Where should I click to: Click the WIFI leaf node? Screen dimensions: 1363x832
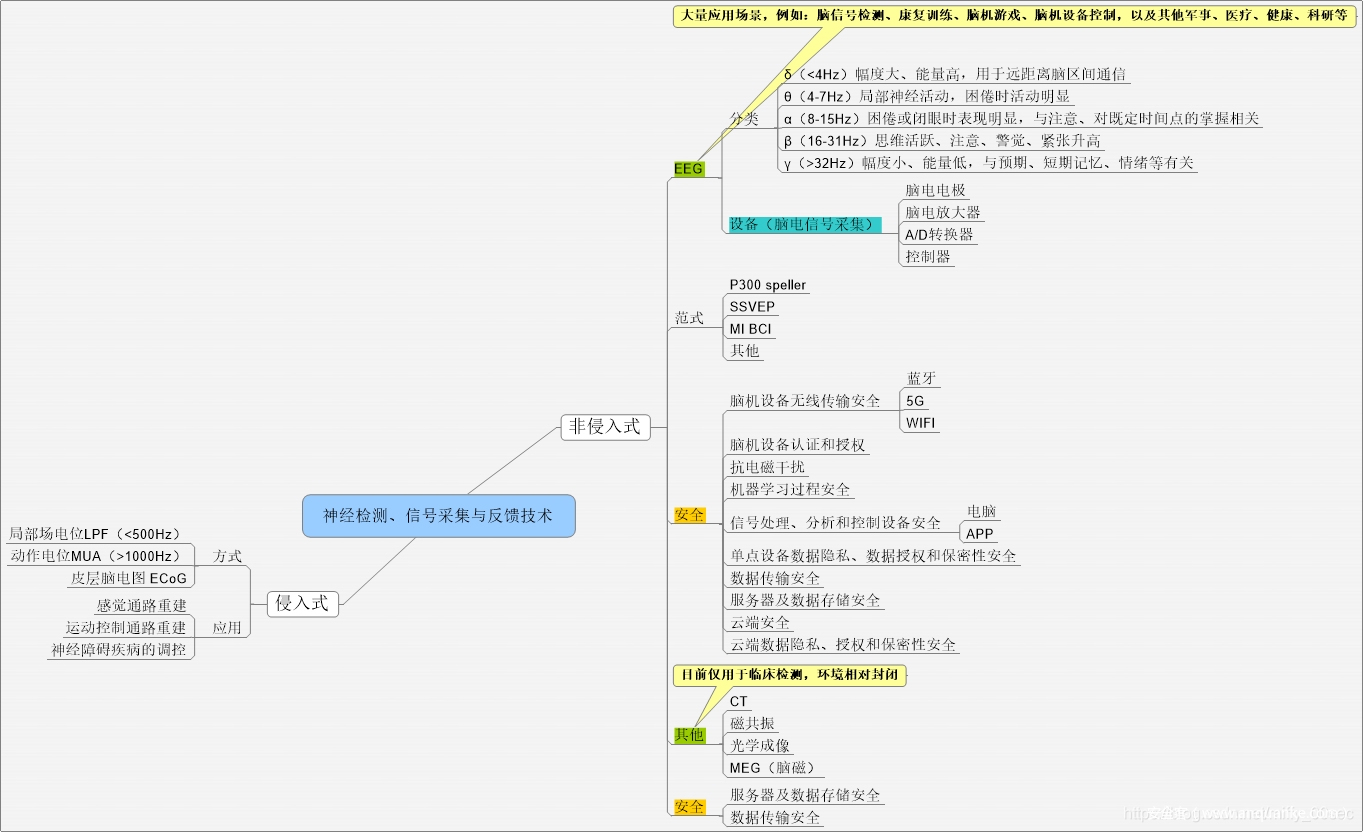pyautogui.click(x=921, y=423)
